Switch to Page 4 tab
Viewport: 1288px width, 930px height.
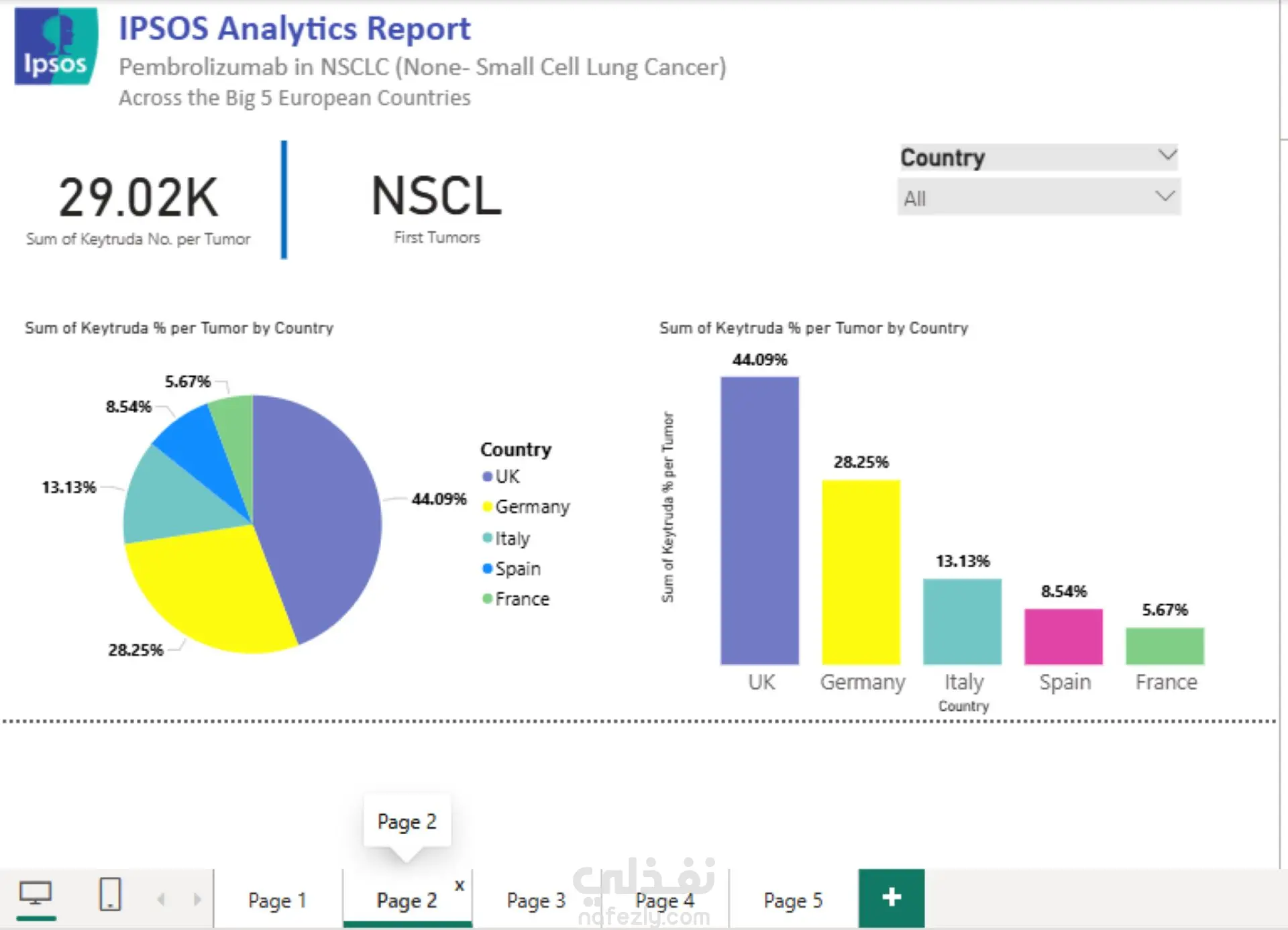[x=665, y=900]
